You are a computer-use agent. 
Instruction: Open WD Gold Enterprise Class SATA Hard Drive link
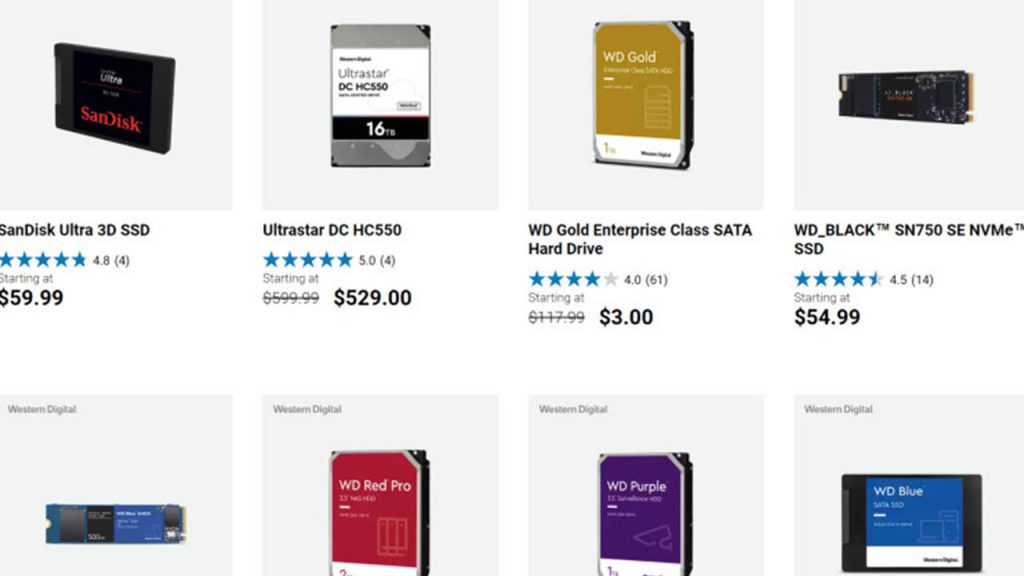pyautogui.click(x=640, y=239)
